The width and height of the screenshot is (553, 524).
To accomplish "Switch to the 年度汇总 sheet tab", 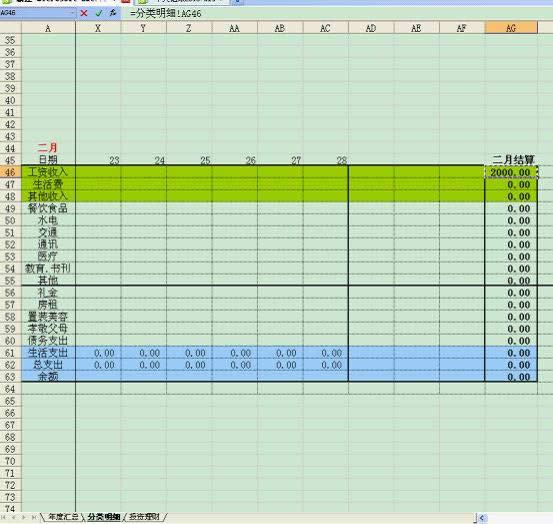I will coord(63,517).
